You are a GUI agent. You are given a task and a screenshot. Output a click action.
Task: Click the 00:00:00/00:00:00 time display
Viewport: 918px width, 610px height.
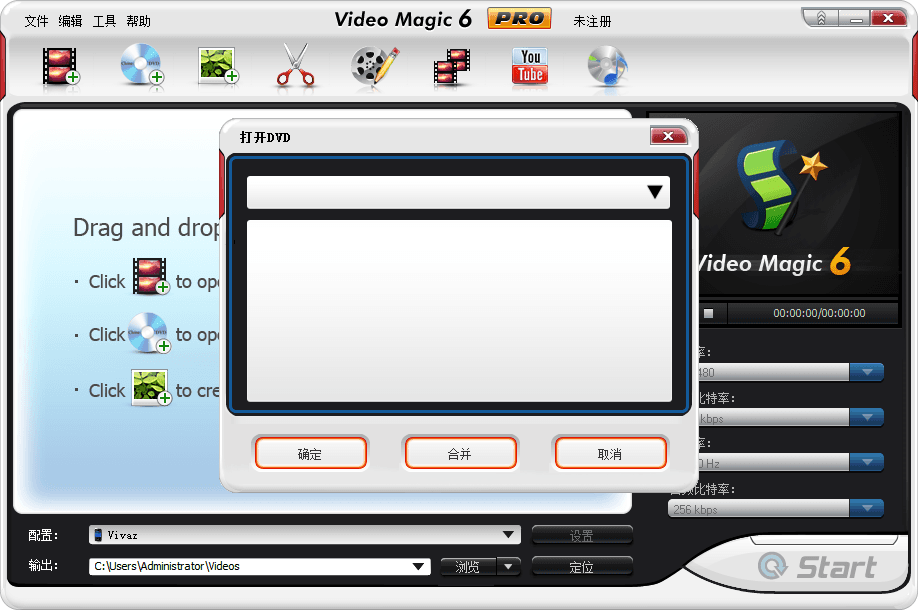coord(819,313)
